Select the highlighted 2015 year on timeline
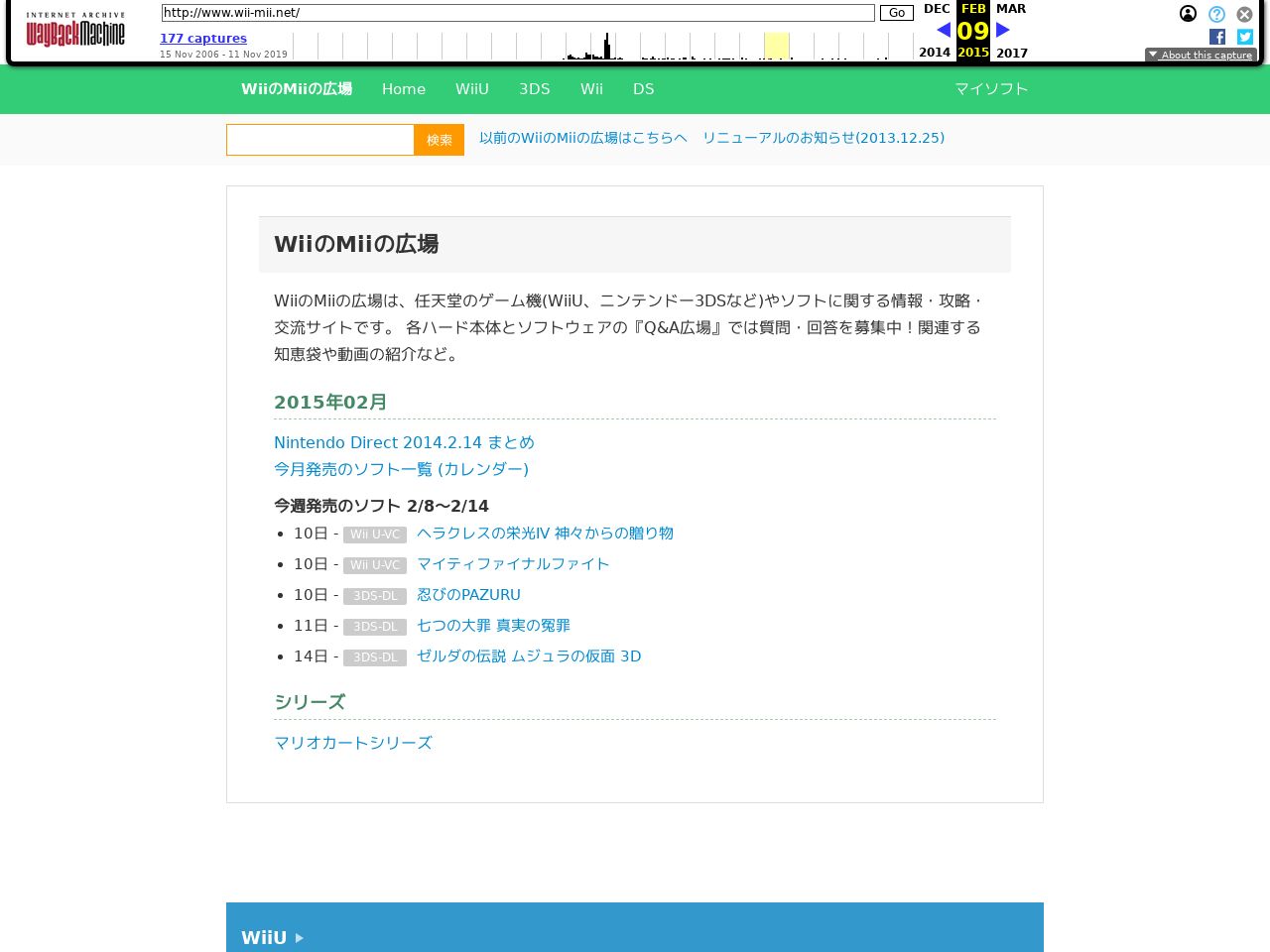Screen dimensions: 1270x952 tap(777, 46)
